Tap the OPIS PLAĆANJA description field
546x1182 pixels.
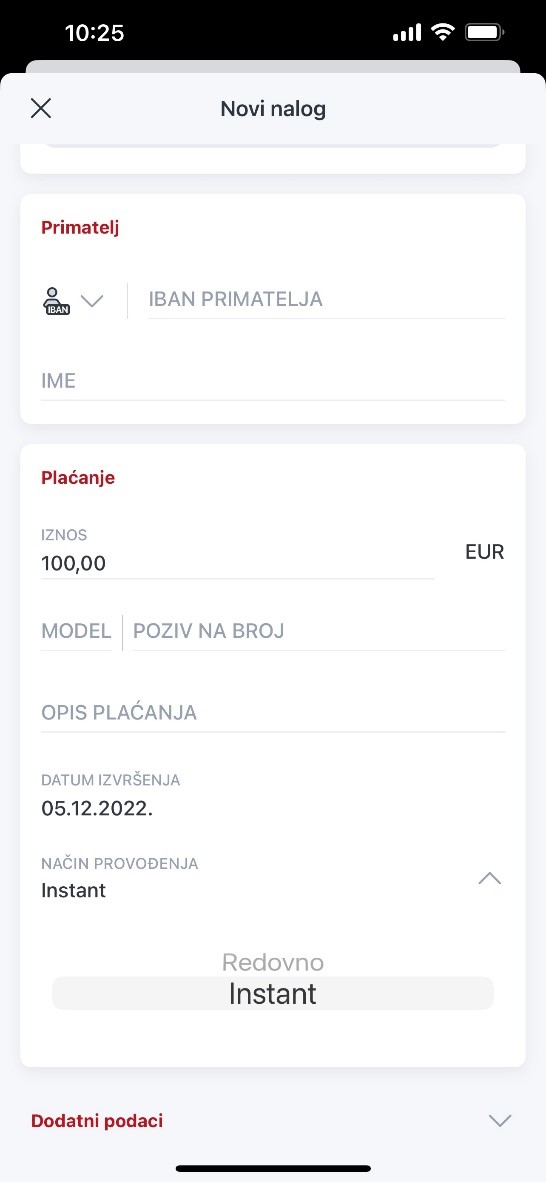point(272,712)
